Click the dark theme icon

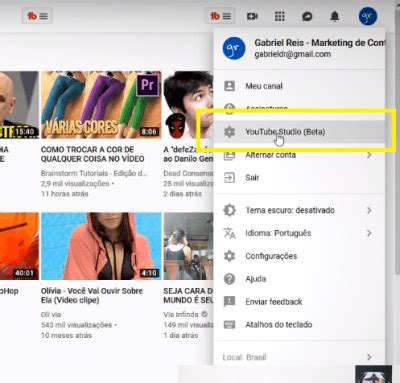pos(229,210)
